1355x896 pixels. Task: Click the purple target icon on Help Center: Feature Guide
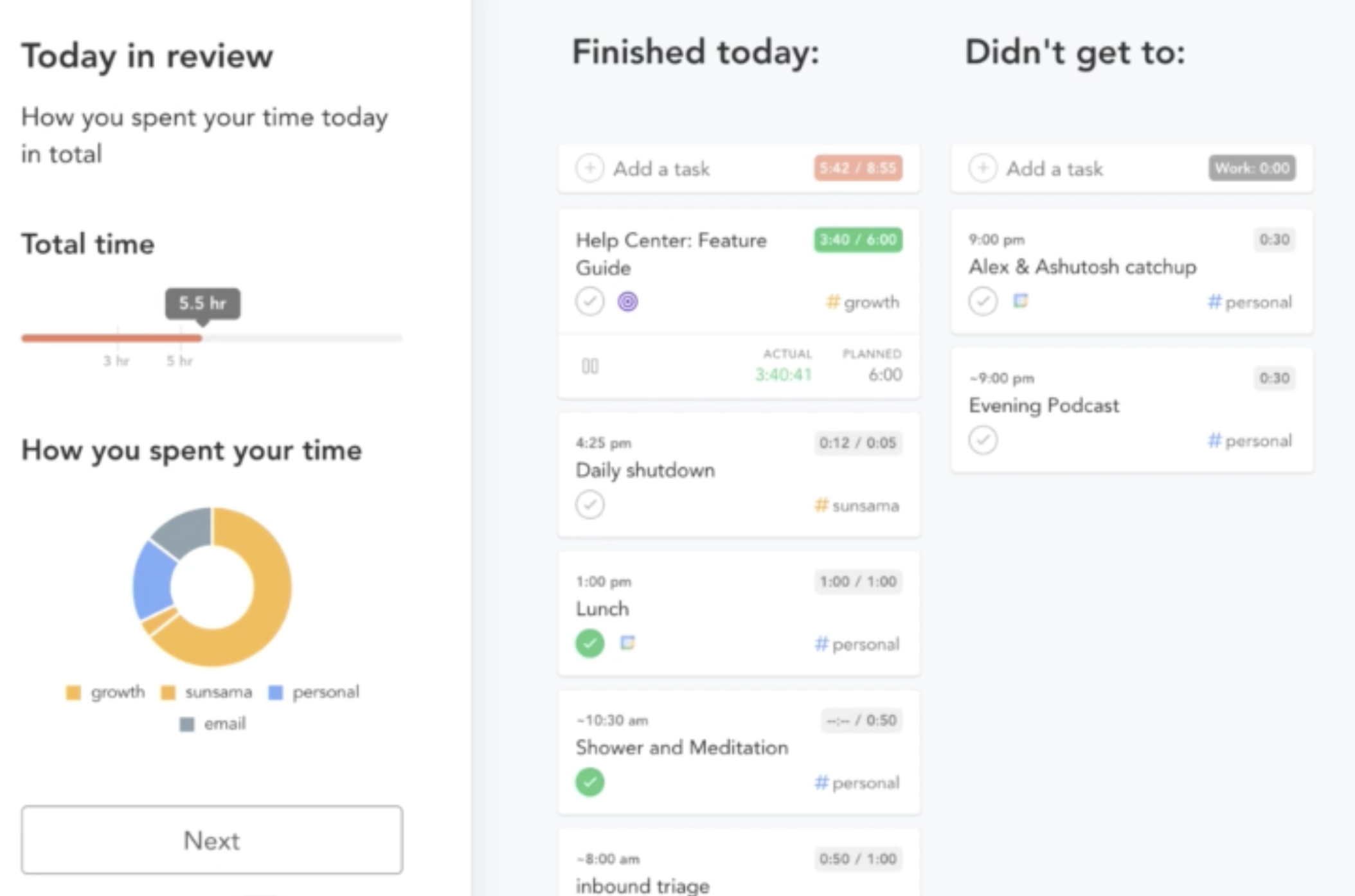627,301
